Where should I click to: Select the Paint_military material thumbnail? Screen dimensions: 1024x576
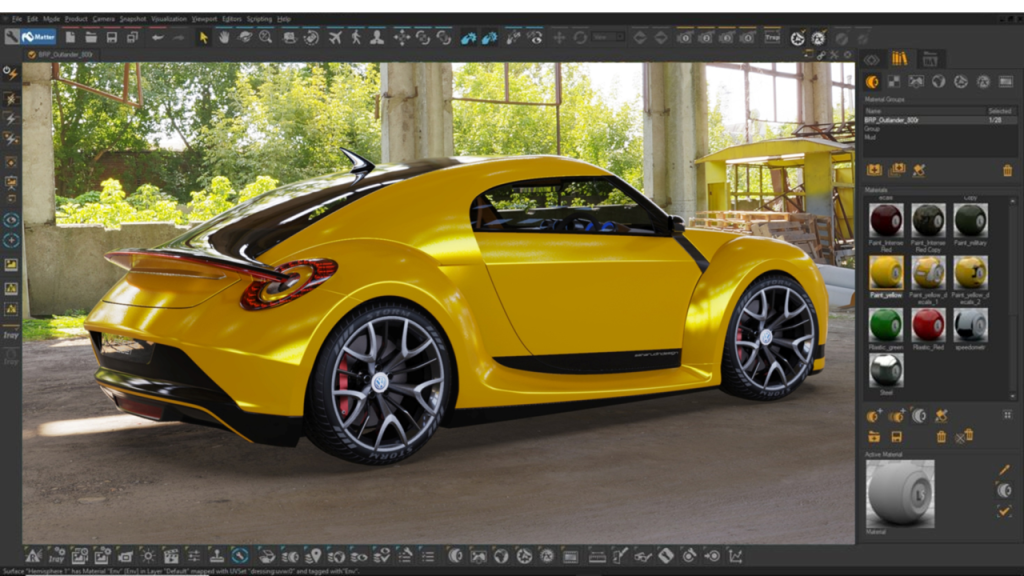coord(970,222)
